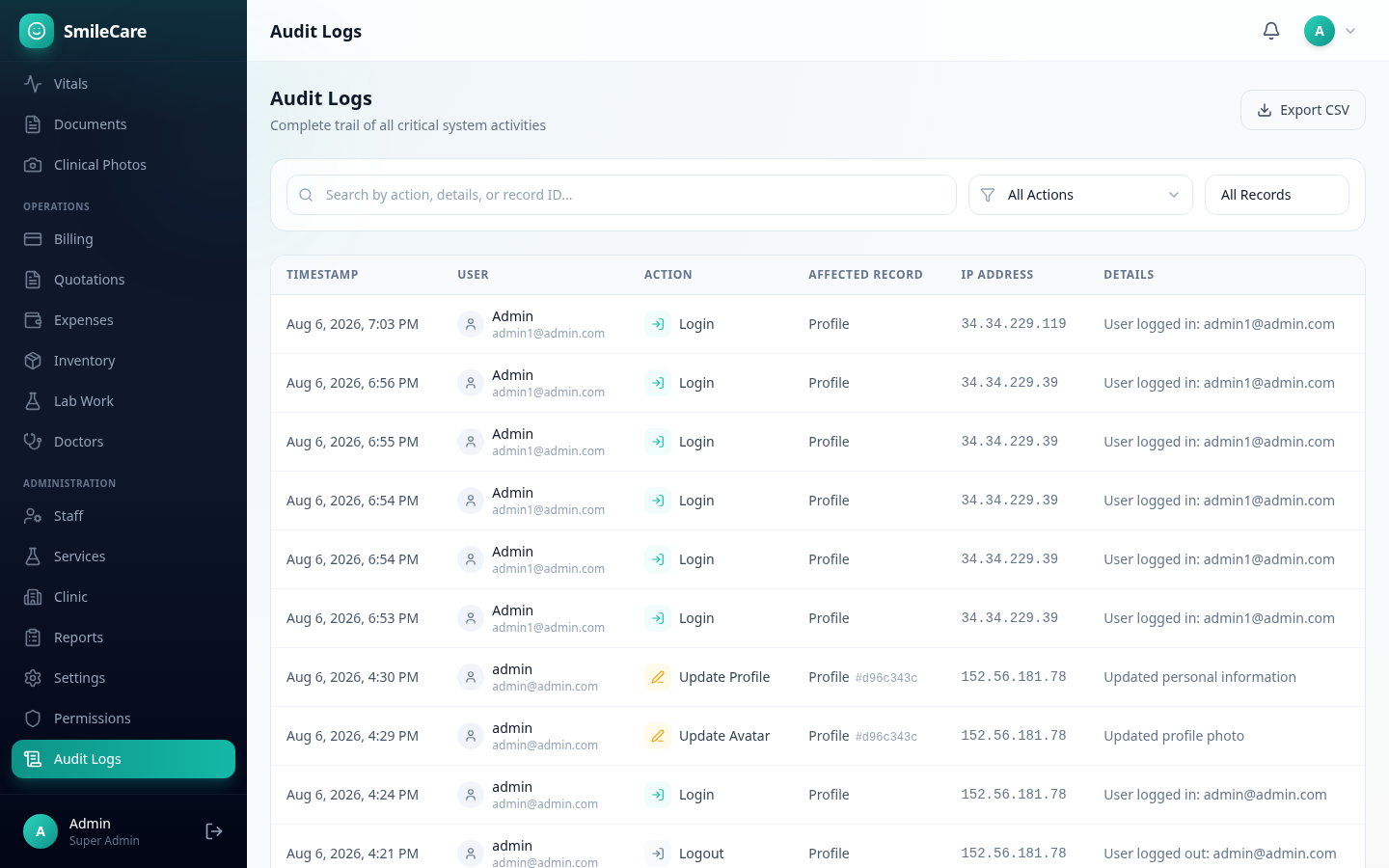Open the Staff section
This screenshot has height=868, width=1389.
123,516
